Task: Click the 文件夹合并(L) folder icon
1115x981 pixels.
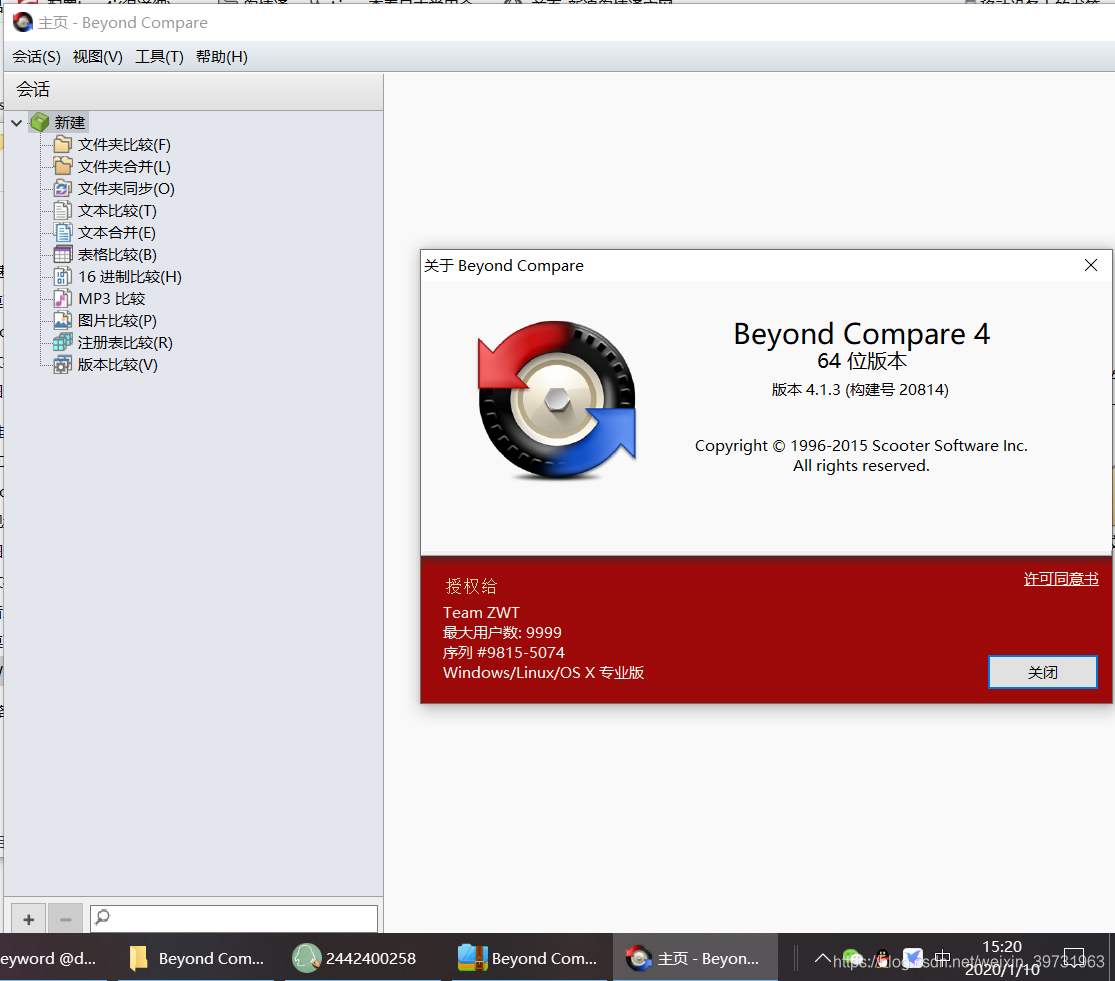Action: [x=63, y=166]
